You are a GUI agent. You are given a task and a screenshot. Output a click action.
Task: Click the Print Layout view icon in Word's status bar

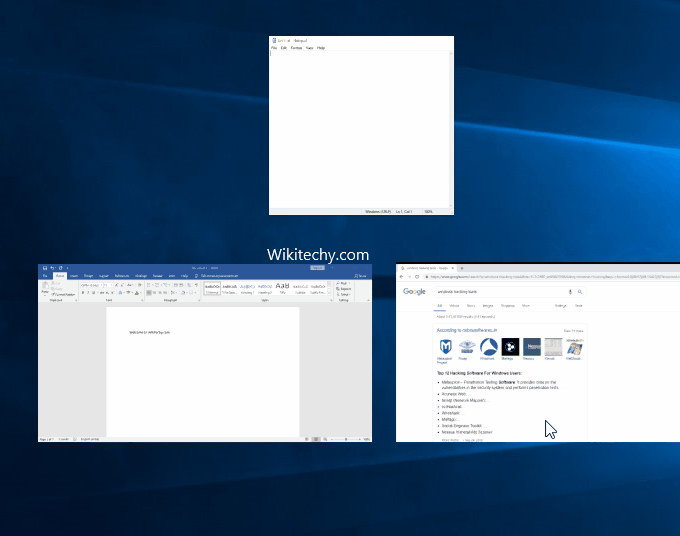[316, 439]
